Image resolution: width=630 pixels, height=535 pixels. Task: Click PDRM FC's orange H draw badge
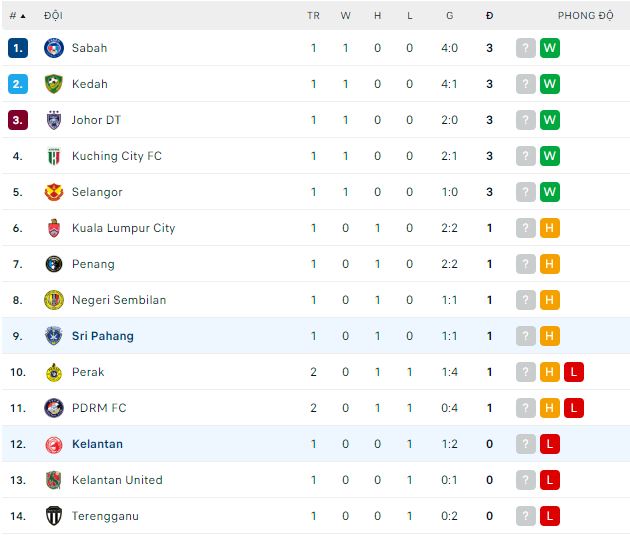[x=549, y=408]
